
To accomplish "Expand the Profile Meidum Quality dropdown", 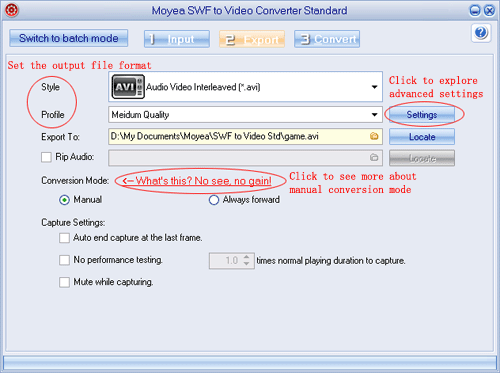I will click(374, 115).
